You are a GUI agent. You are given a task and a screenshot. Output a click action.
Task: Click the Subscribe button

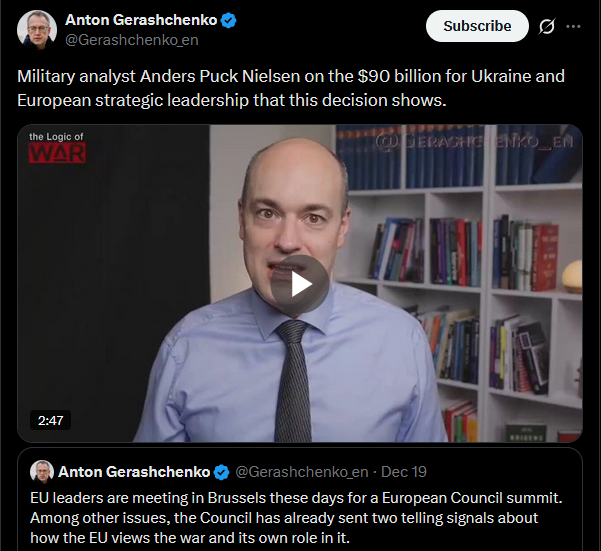(477, 26)
